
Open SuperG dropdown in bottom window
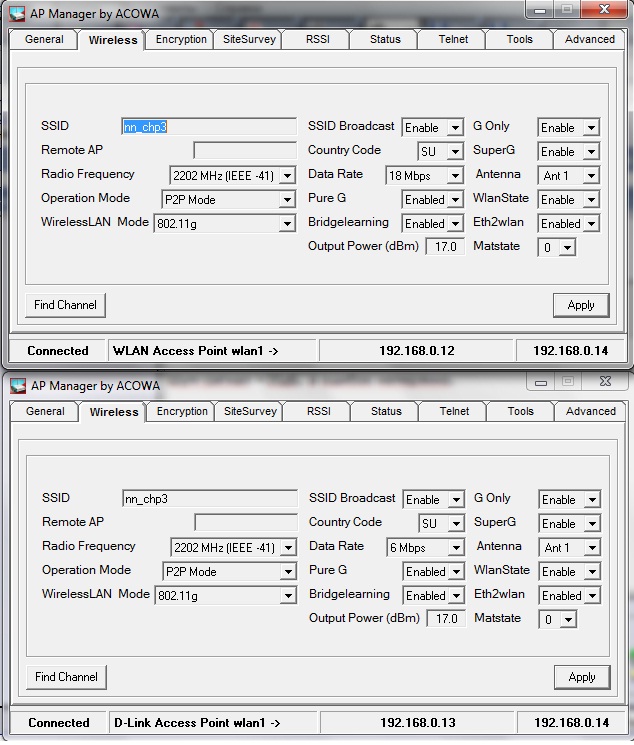pyautogui.click(x=570, y=523)
